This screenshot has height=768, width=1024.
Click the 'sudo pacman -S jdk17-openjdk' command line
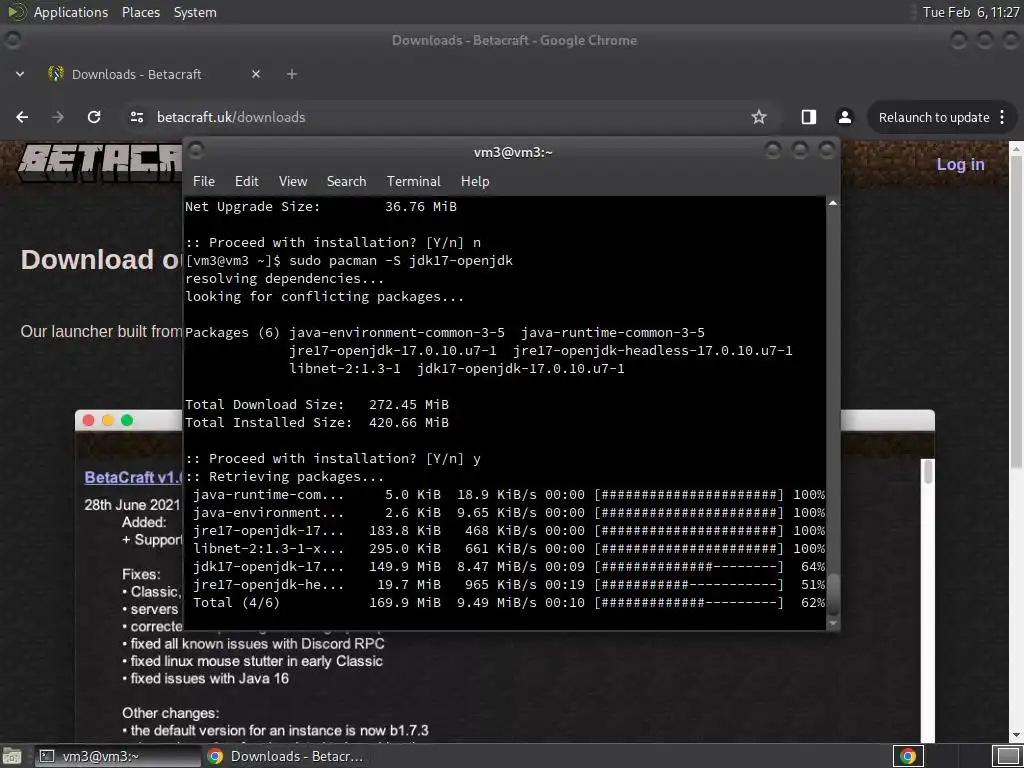401,261
